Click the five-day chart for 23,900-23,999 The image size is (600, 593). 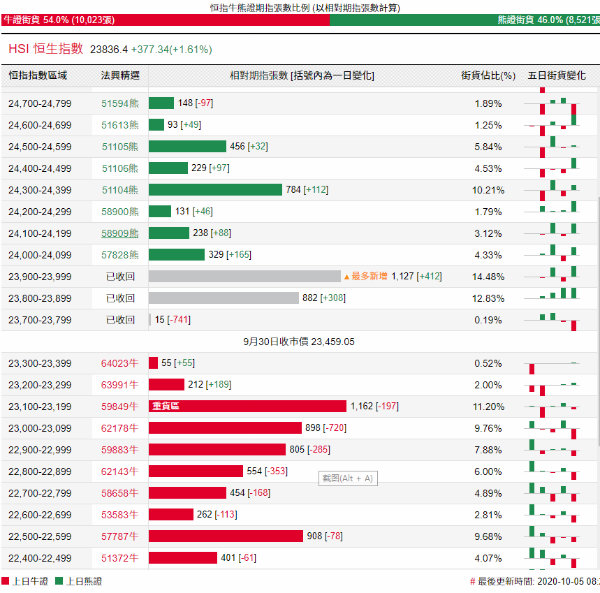pyautogui.click(x=552, y=276)
